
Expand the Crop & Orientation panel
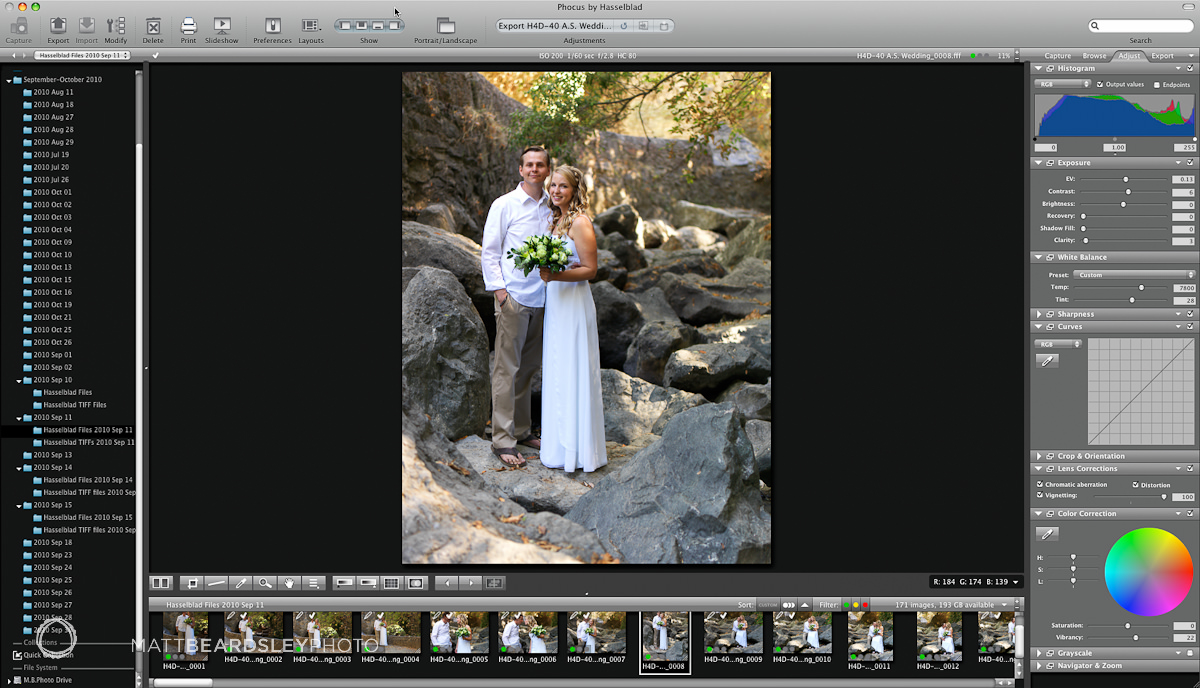pos(1038,456)
